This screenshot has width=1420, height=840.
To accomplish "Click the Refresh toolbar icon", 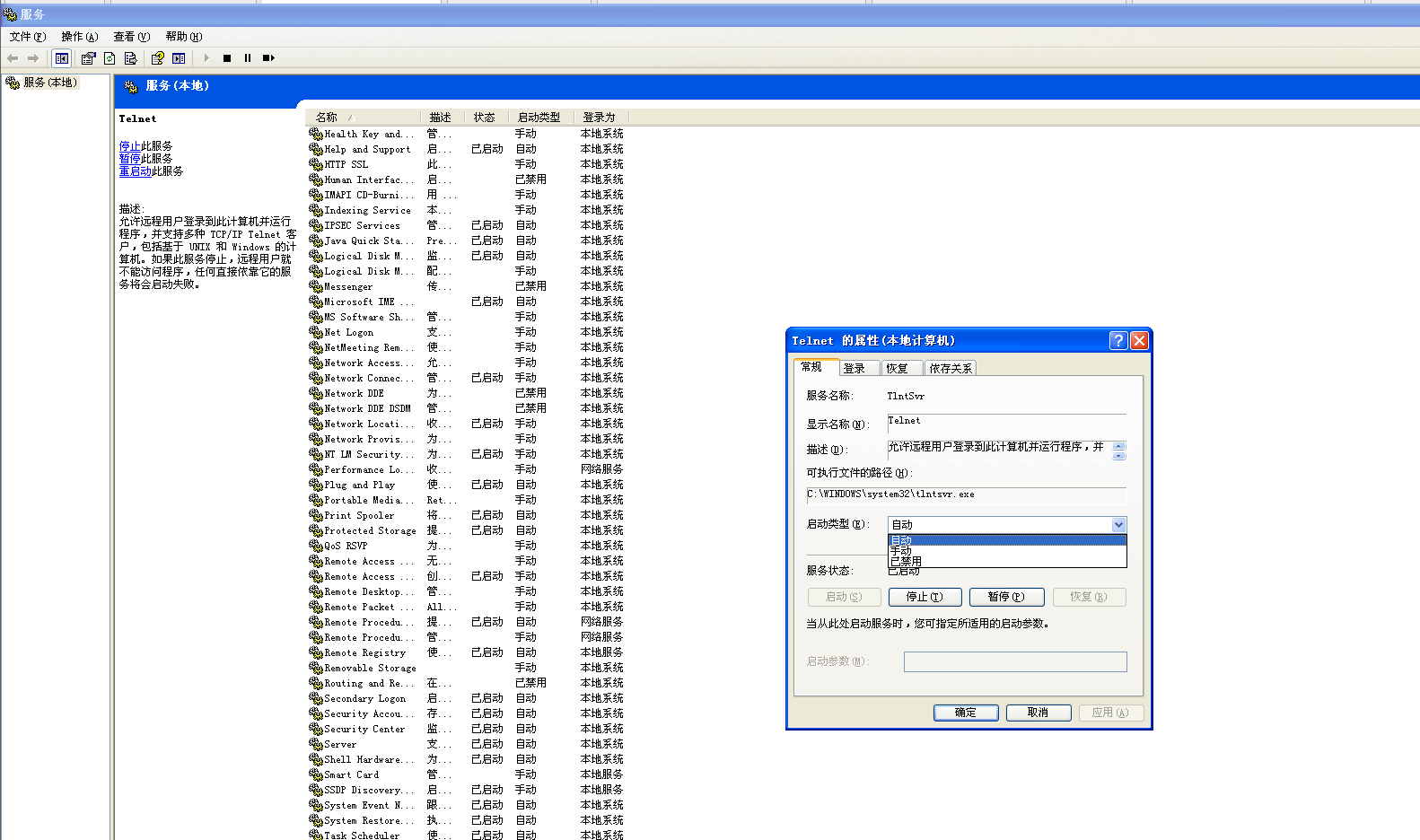I will (110, 58).
